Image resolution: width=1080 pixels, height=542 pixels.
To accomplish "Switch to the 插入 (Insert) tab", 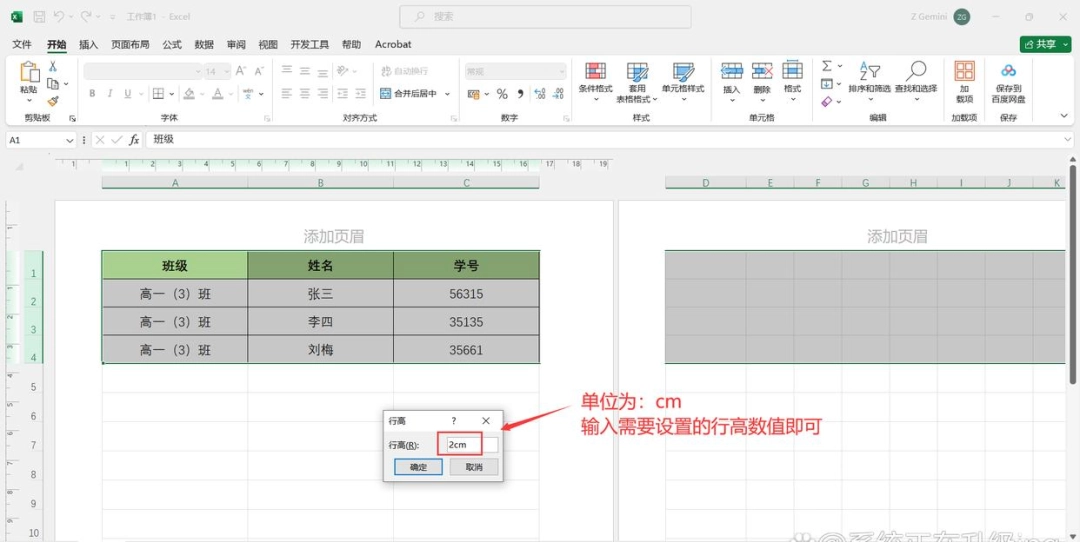I will 89,44.
